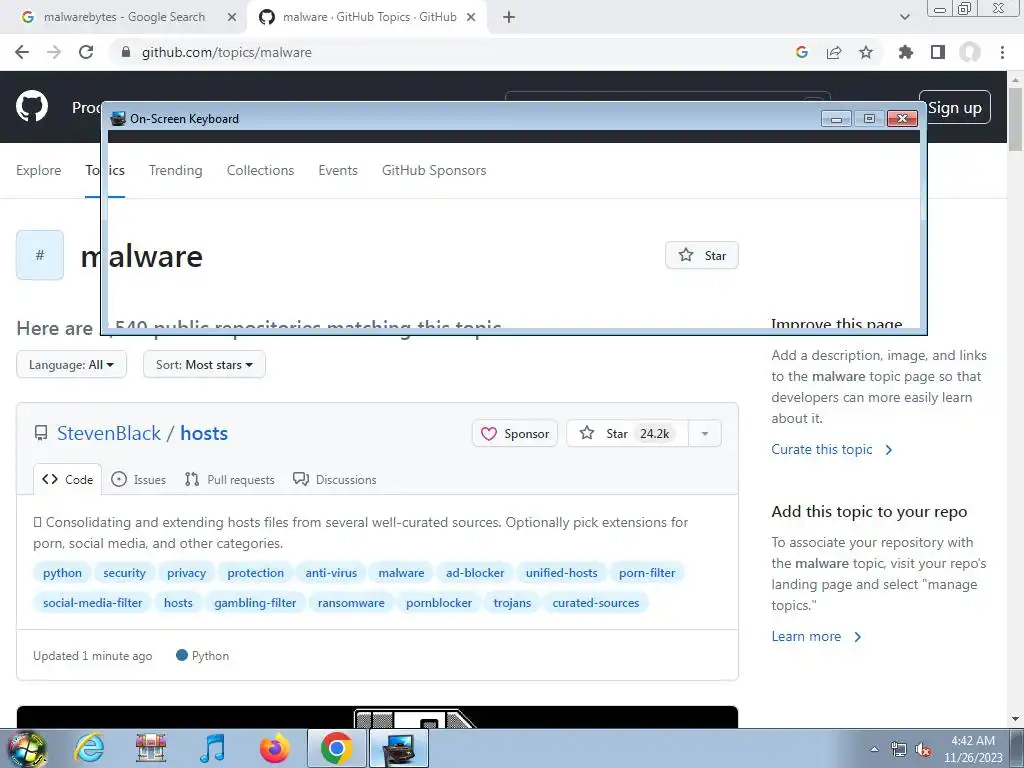Click the GitHub logo icon
This screenshot has height=768, width=1024.
[x=31, y=106]
